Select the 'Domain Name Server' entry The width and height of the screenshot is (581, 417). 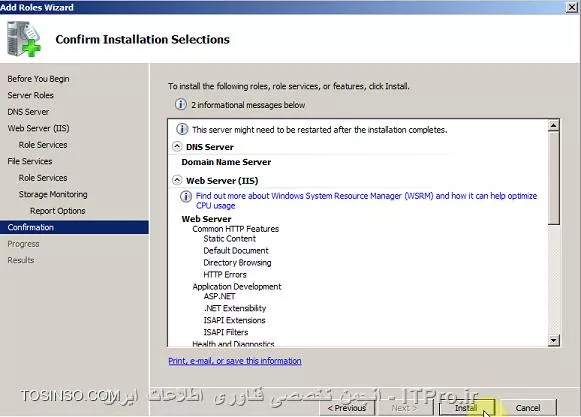click(x=226, y=162)
